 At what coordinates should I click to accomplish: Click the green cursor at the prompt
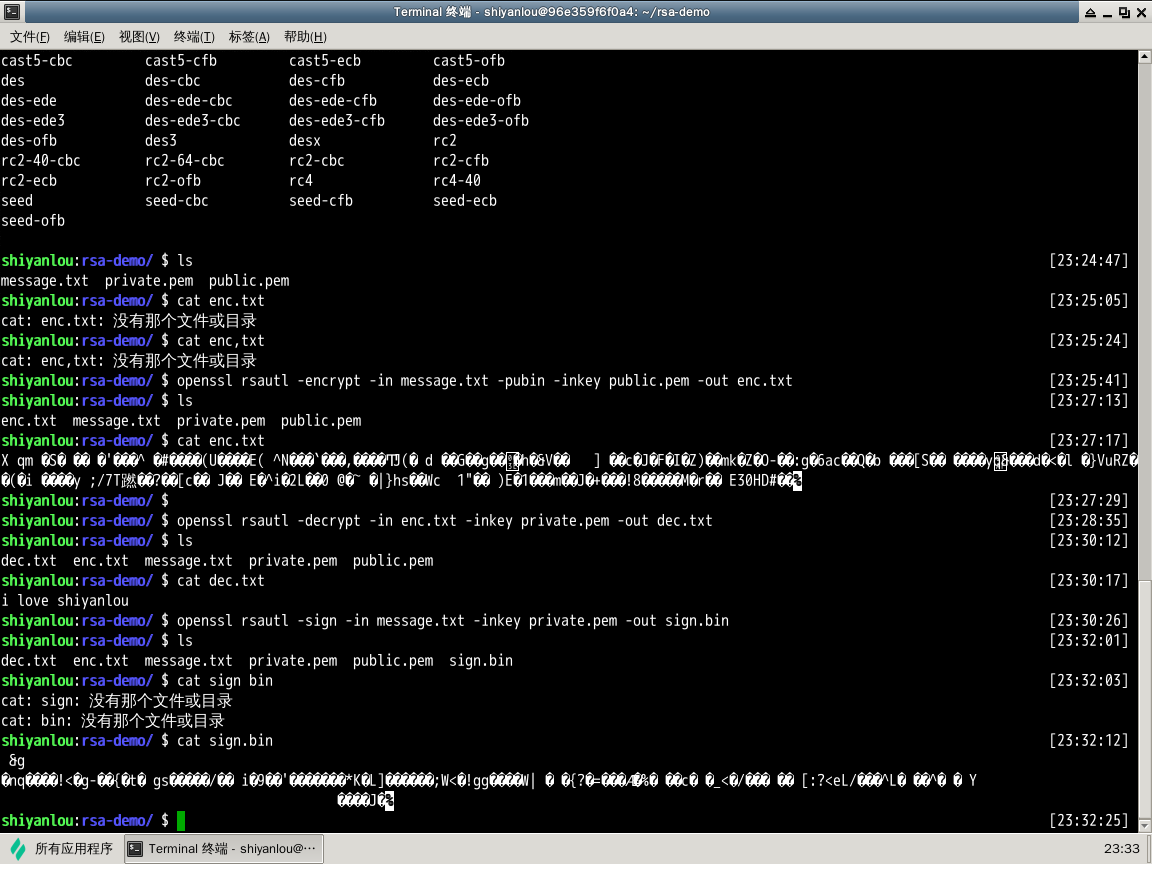[x=181, y=820]
